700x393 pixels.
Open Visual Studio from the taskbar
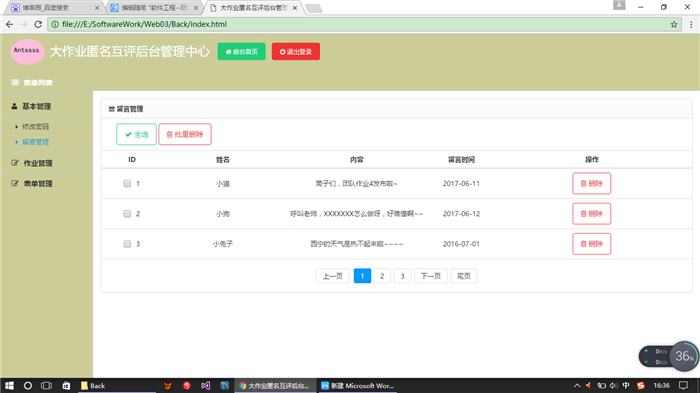coord(205,385)
